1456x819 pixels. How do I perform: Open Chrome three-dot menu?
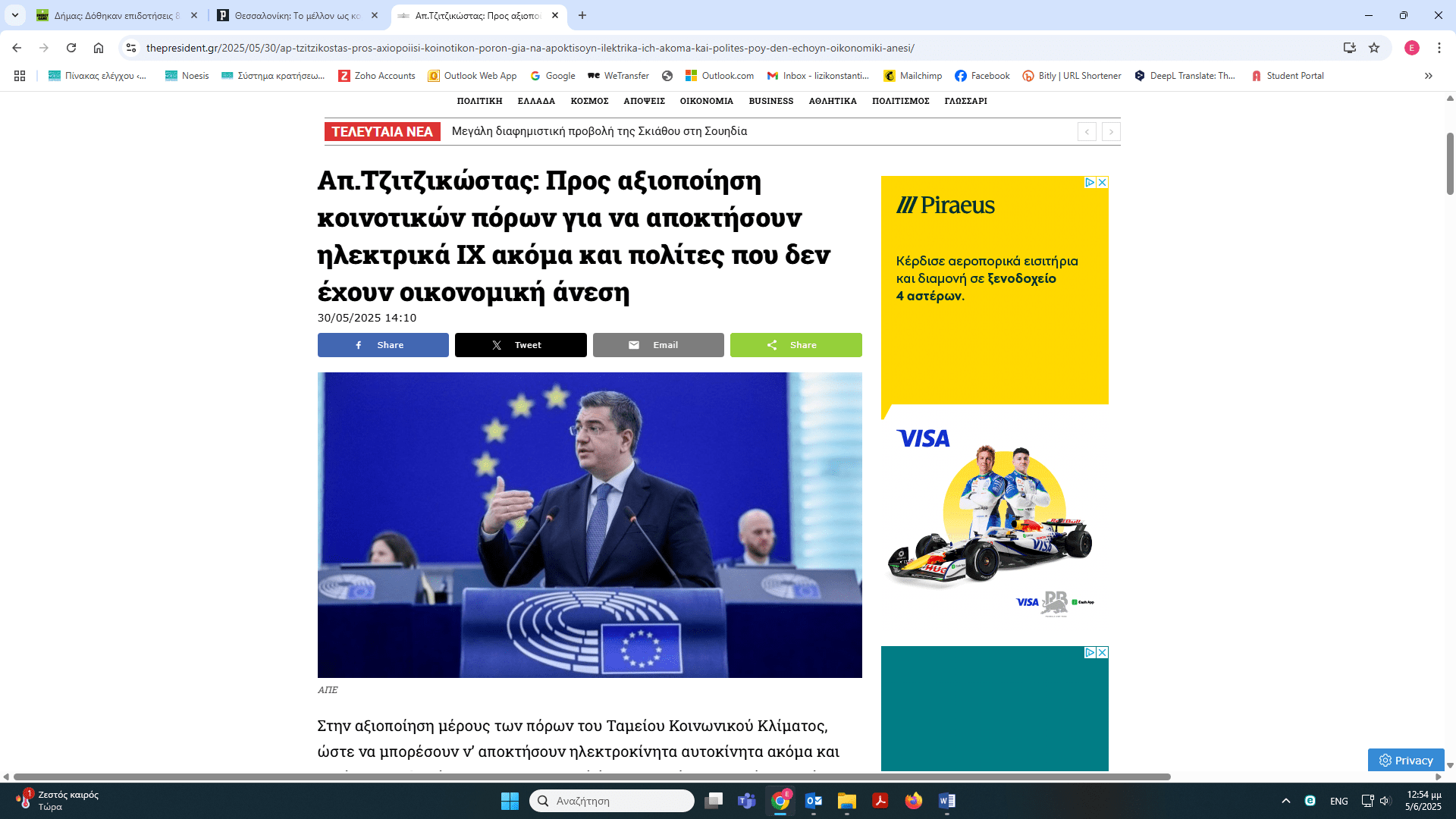[x=1439, y=48]
